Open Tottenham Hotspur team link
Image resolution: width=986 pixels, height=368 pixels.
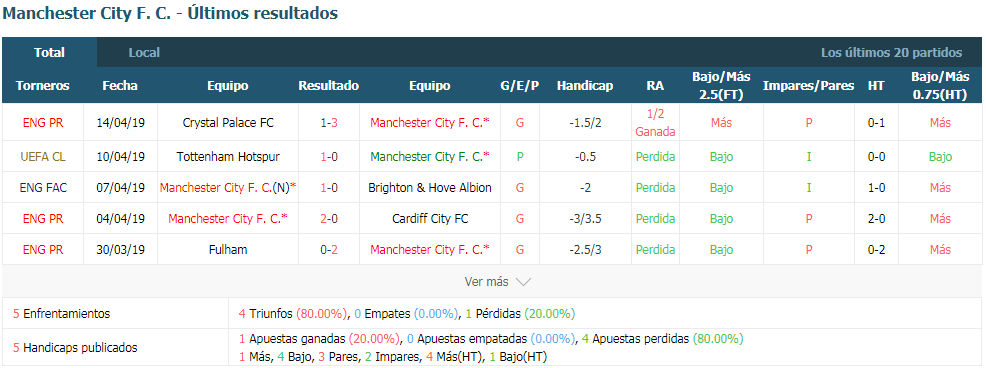[228, 157]
